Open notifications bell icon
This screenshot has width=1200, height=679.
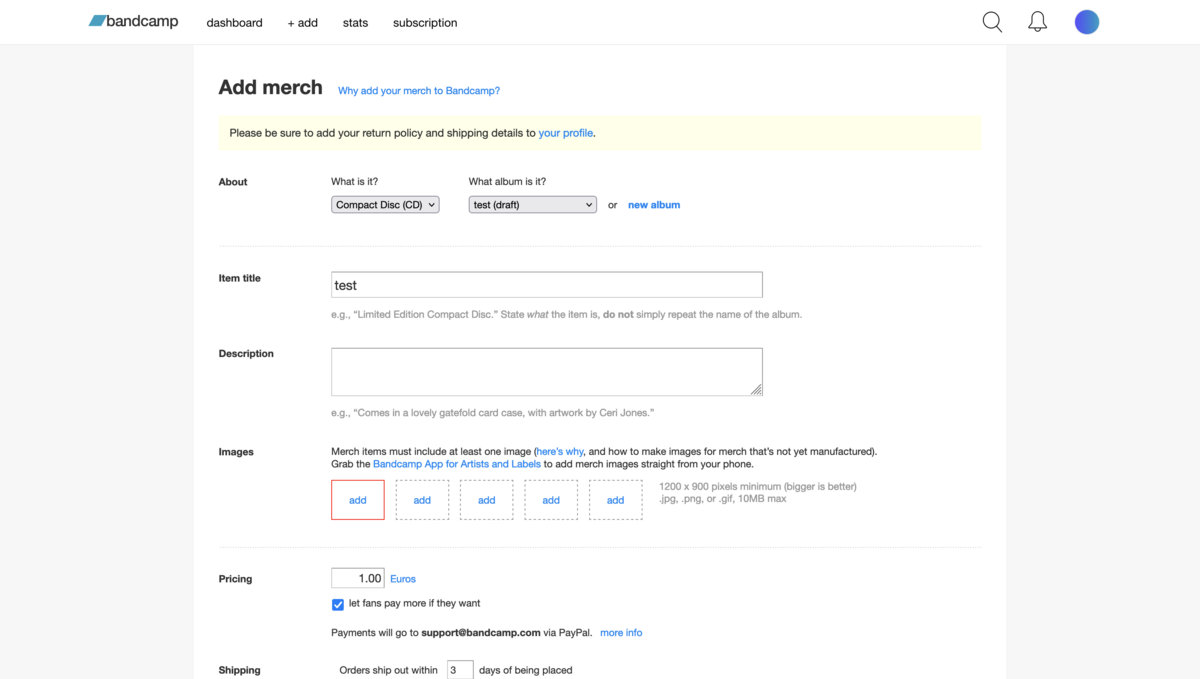pyautogui.click(x=1038, y=22)
